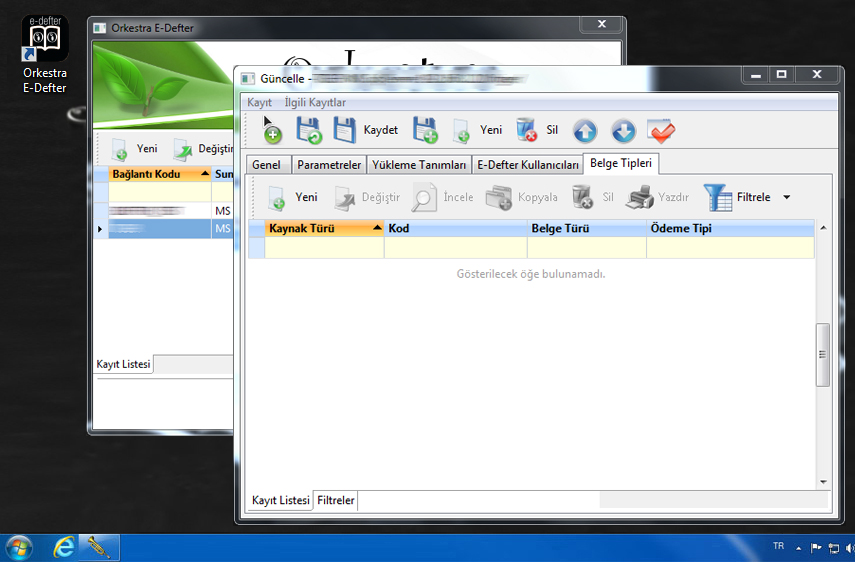Select the highlighted row in Orkestra E-Defter list

(x=164, y=229)
